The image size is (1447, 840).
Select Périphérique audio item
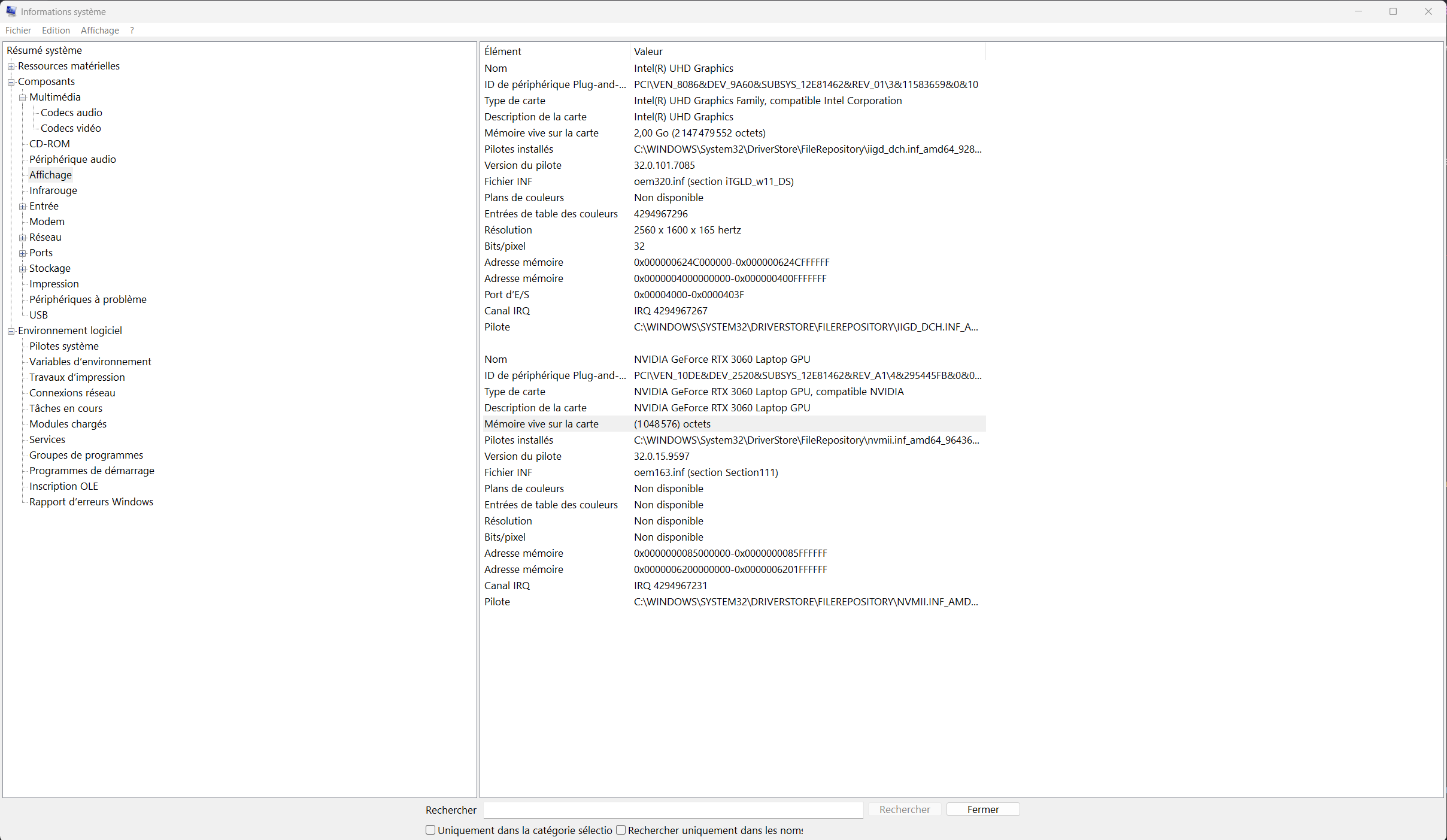pos(72,159)
